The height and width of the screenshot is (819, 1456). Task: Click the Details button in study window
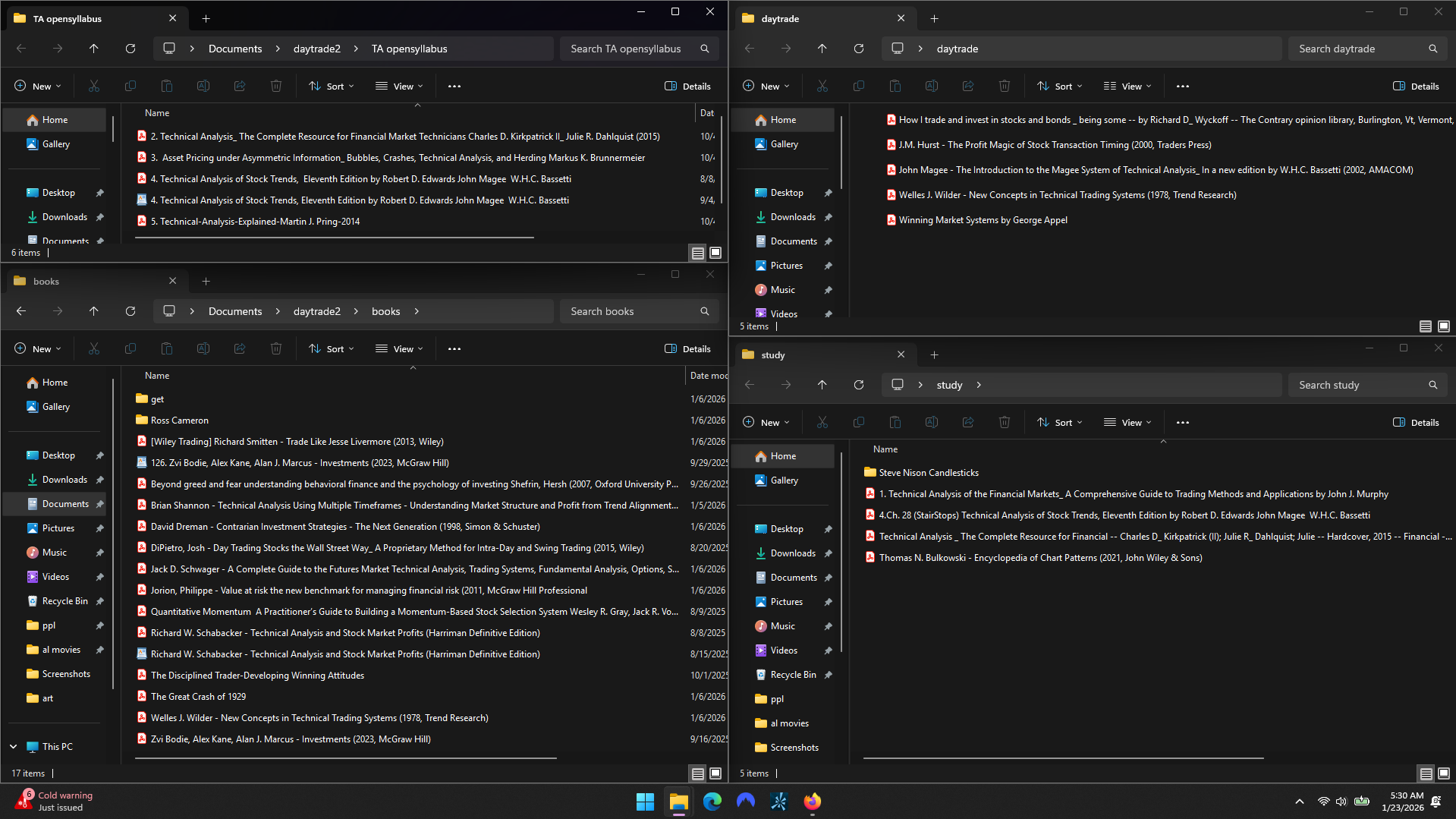point(1416,423)
